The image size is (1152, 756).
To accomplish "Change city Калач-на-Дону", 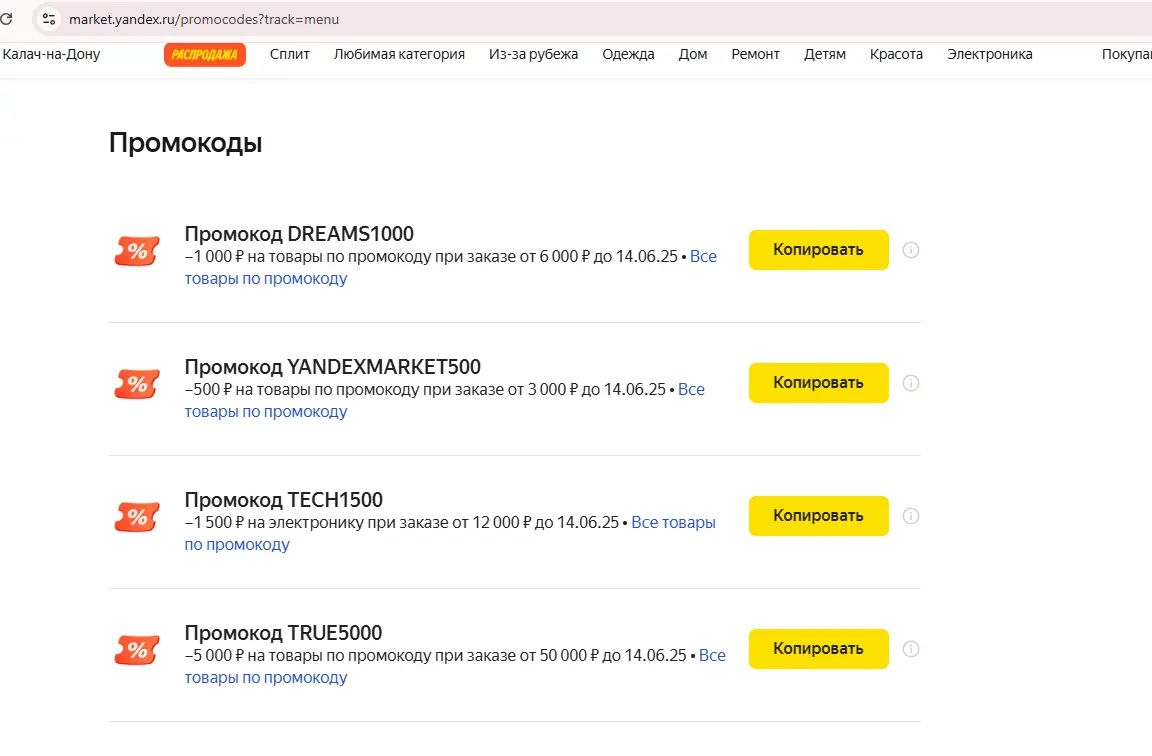I will (x=51, y=54).
